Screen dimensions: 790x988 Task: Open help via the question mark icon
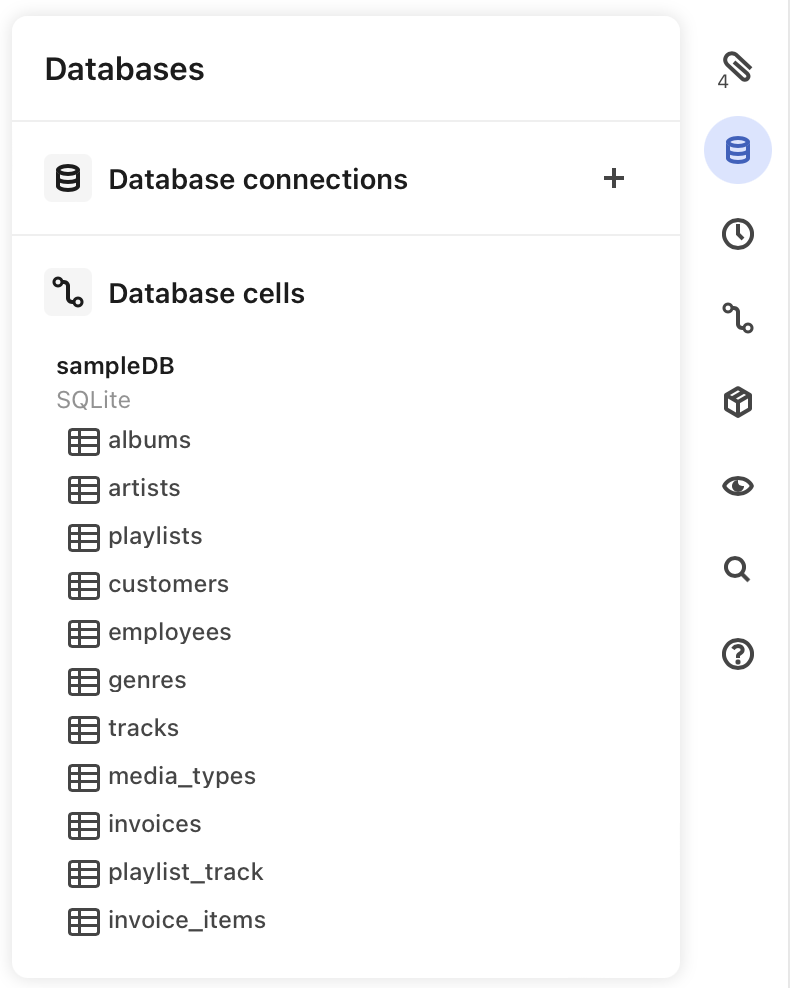coord(737,653)
